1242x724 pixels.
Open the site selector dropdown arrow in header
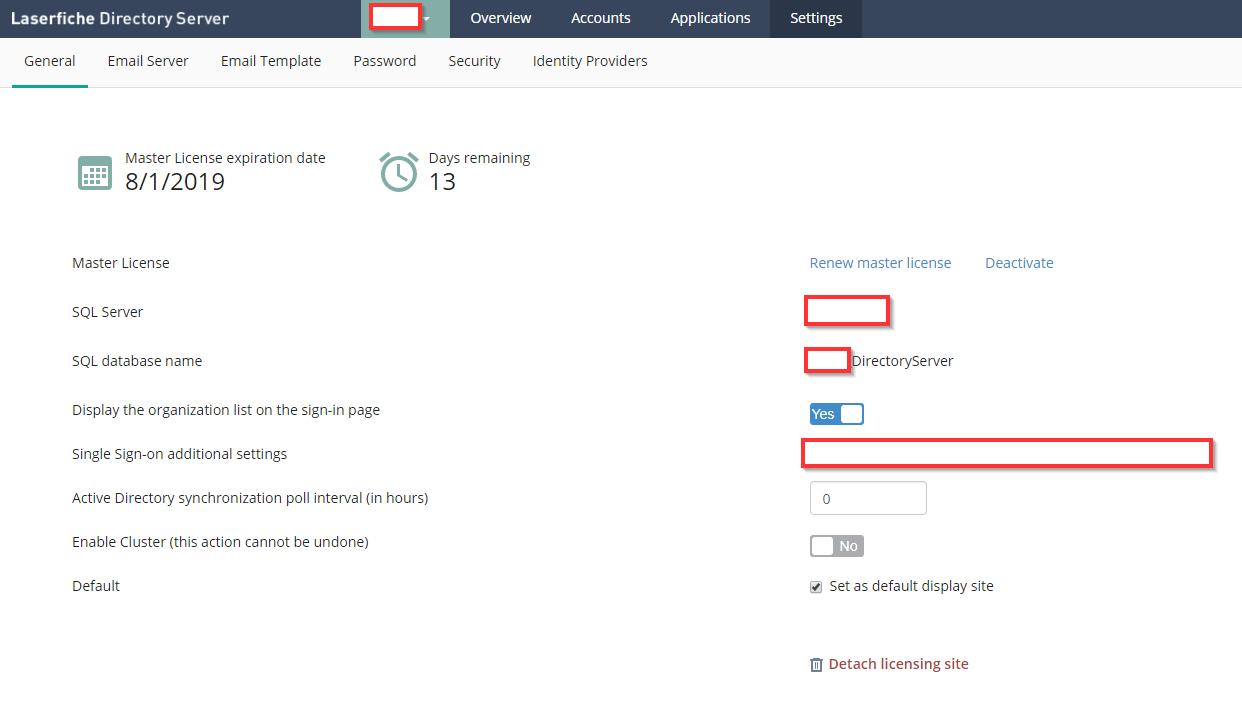click(427, 19)
